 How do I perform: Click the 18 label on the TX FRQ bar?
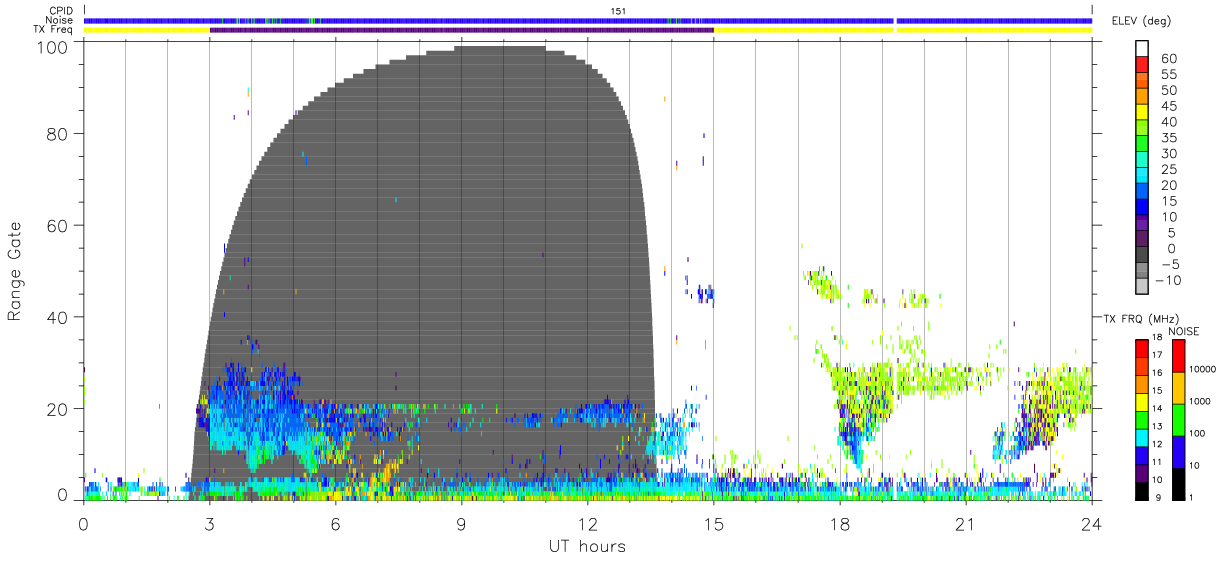[x=1157, y=337]
